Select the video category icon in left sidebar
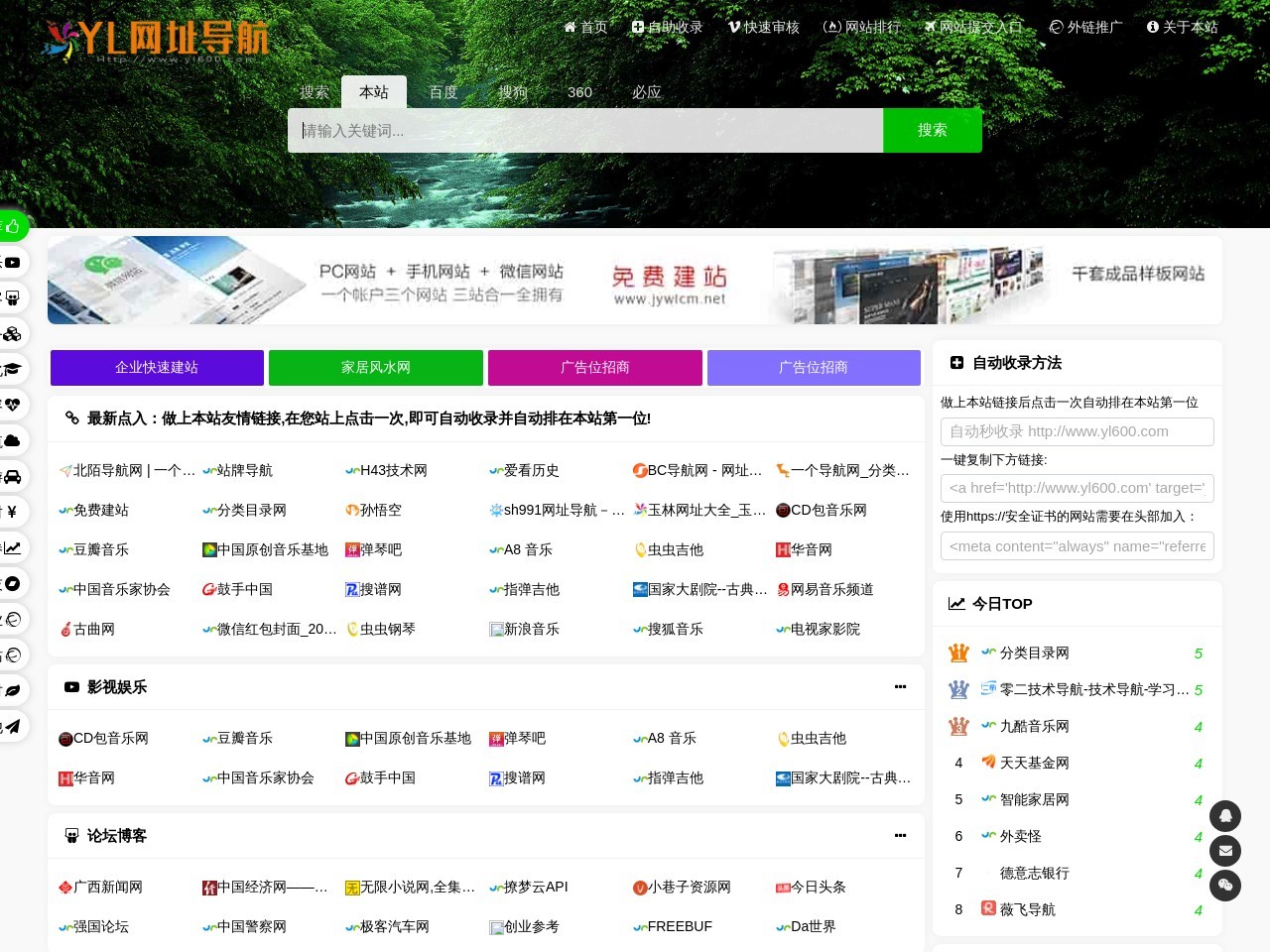1270x952 pixels. pyautogui.click(x=13, y=261)
